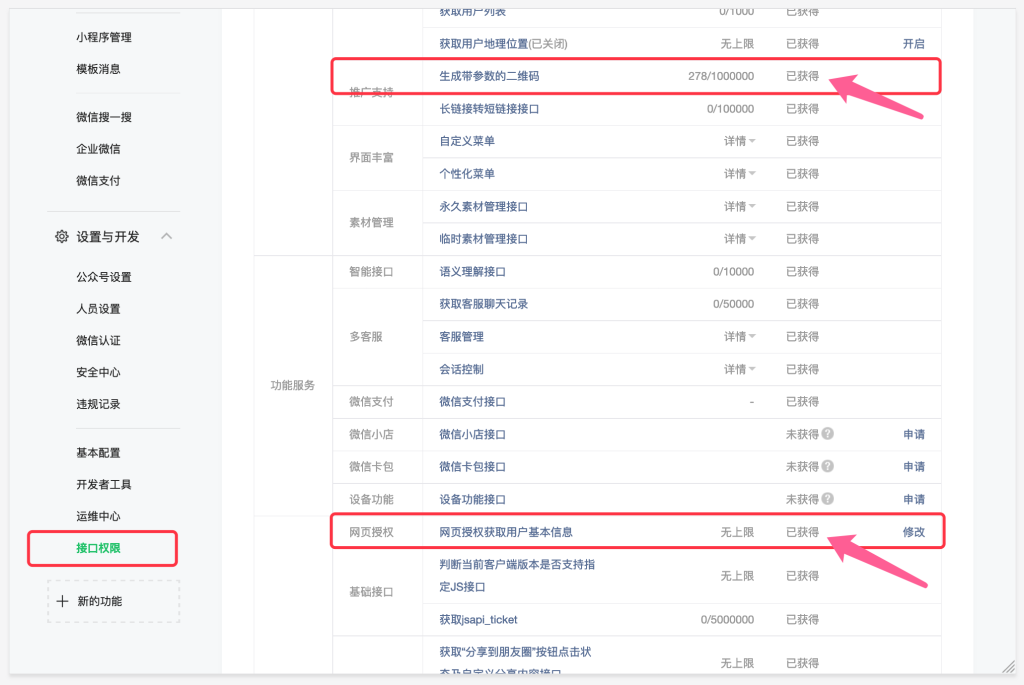
Task: Expand 详情 dropdown for 会话控制
Action: (x=739, y=369)
